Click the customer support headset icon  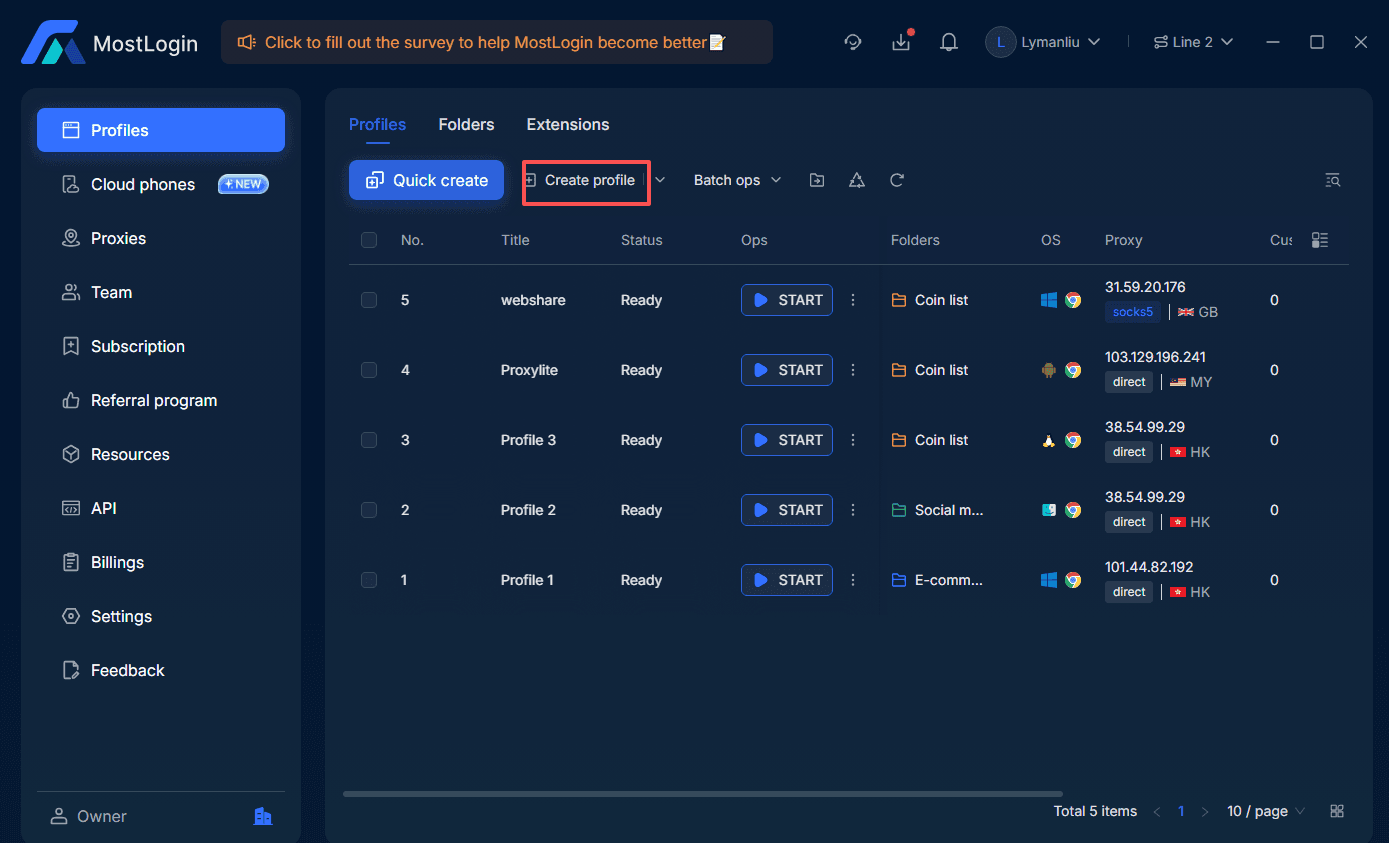(853, 42)
